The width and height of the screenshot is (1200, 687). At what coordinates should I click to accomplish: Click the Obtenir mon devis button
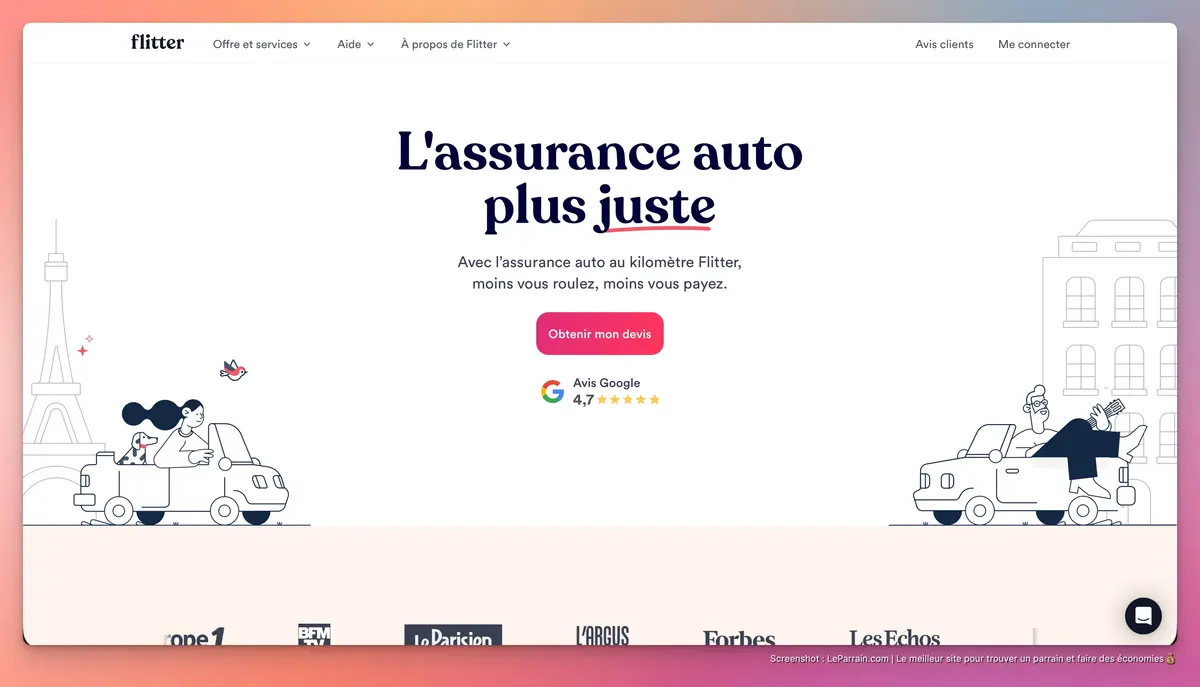[x=600, y=334]
